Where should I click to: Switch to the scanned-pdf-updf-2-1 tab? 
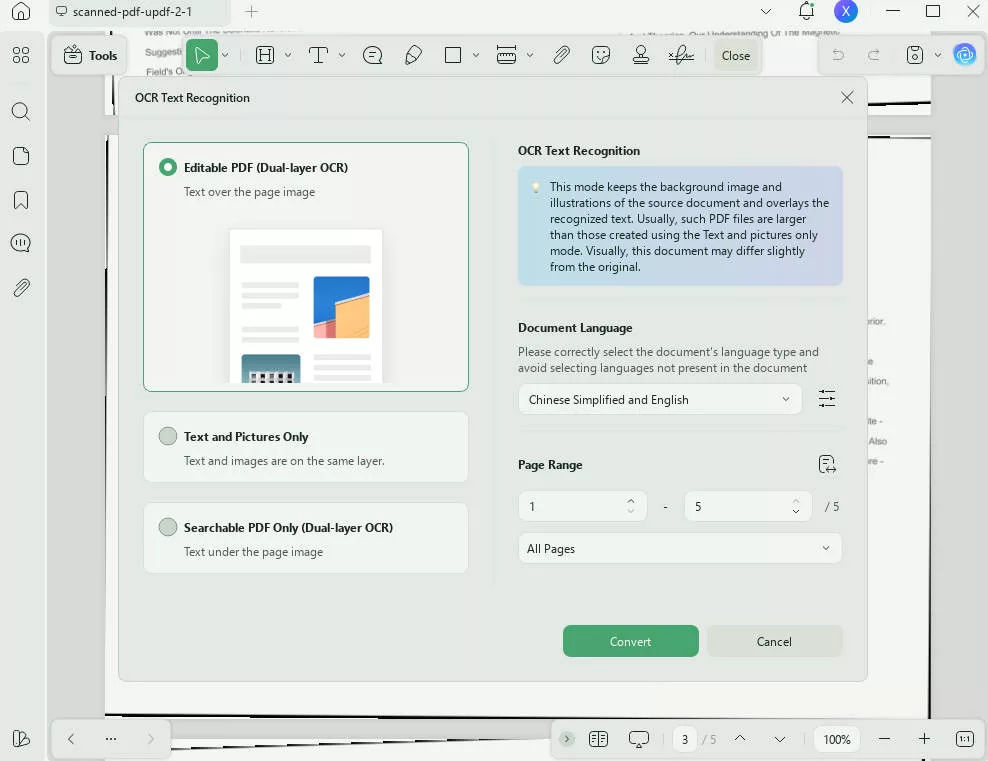tap(132, 12)
